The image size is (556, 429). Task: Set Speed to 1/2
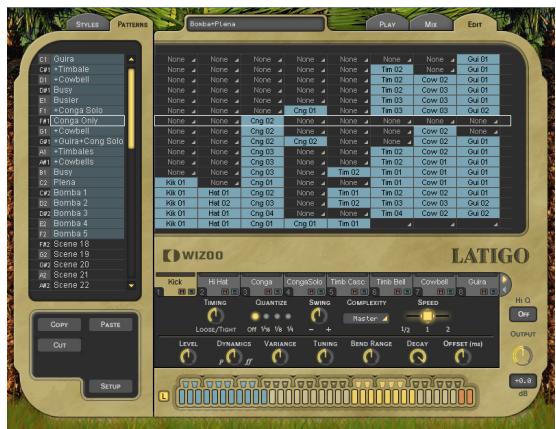pyautogui.click(x=405, y=329)
